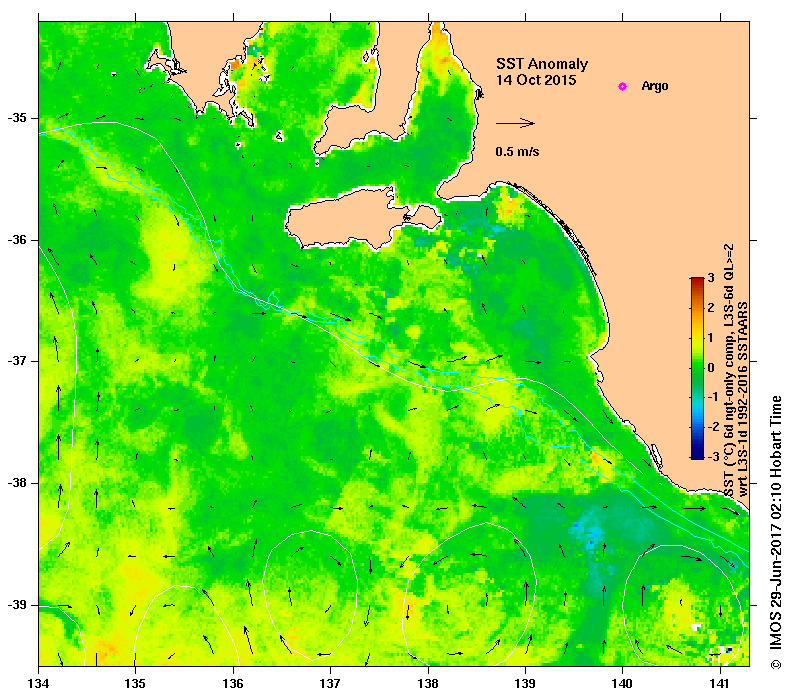
Task: Click the -37 latitude axis label
Action: [16, 361]
